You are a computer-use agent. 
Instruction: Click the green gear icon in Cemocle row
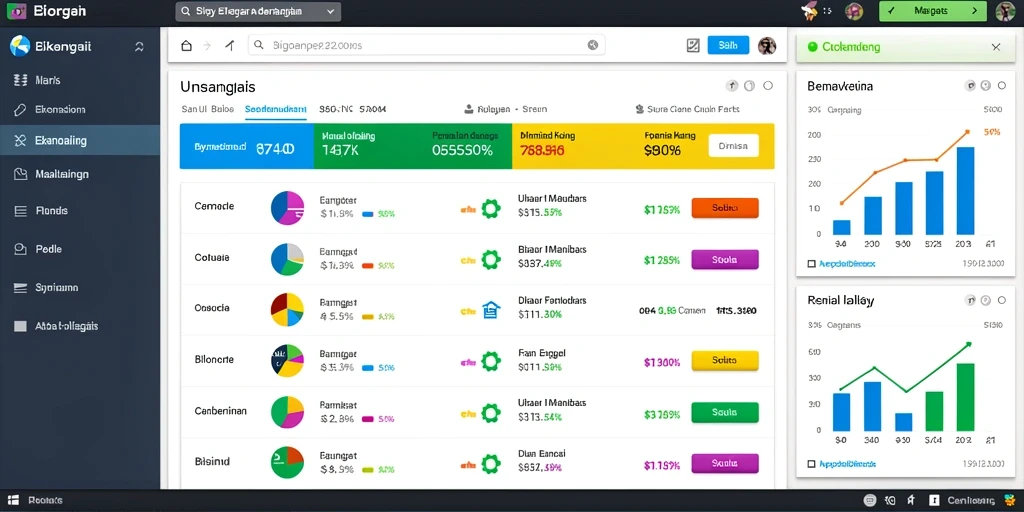point(490,209)
